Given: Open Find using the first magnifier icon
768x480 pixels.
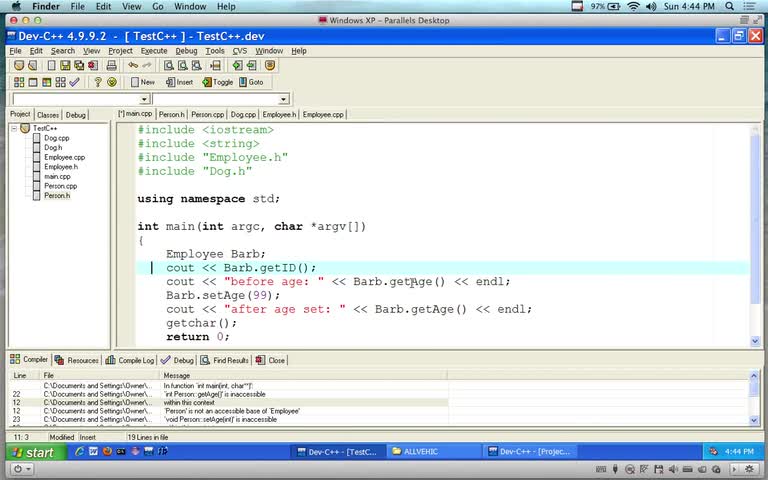Looking at the screenshot, I should [168, 65].
